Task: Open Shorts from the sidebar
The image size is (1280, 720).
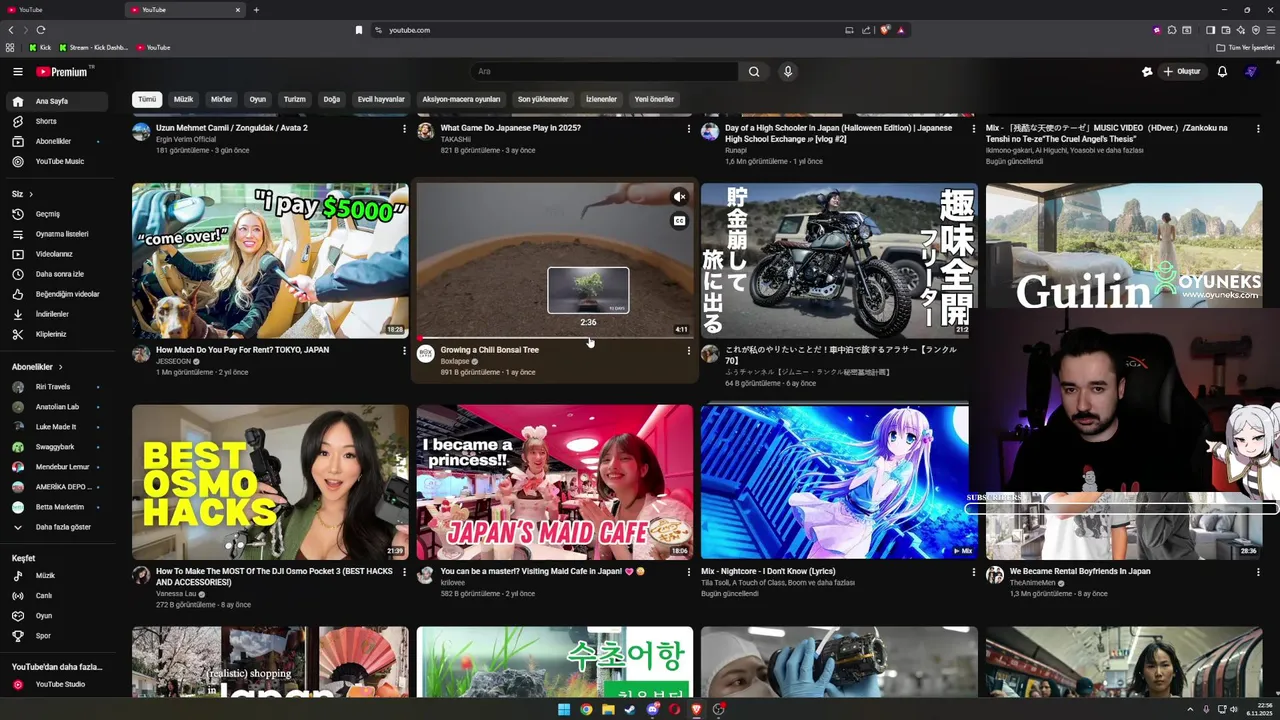Action: click(57, 121)
